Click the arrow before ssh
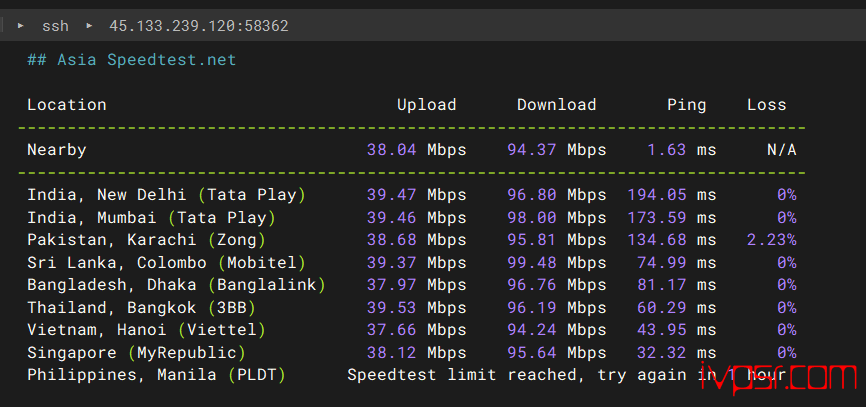This screenshot has width=866, height=407. coord(20,25)
